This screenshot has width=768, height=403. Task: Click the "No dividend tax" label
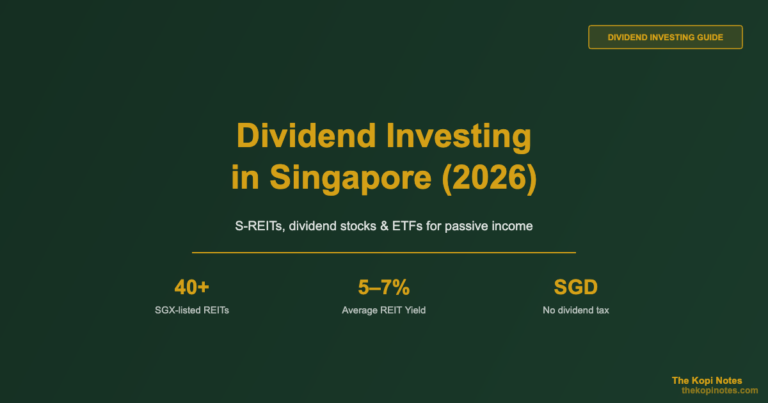[x=576, y=310]
